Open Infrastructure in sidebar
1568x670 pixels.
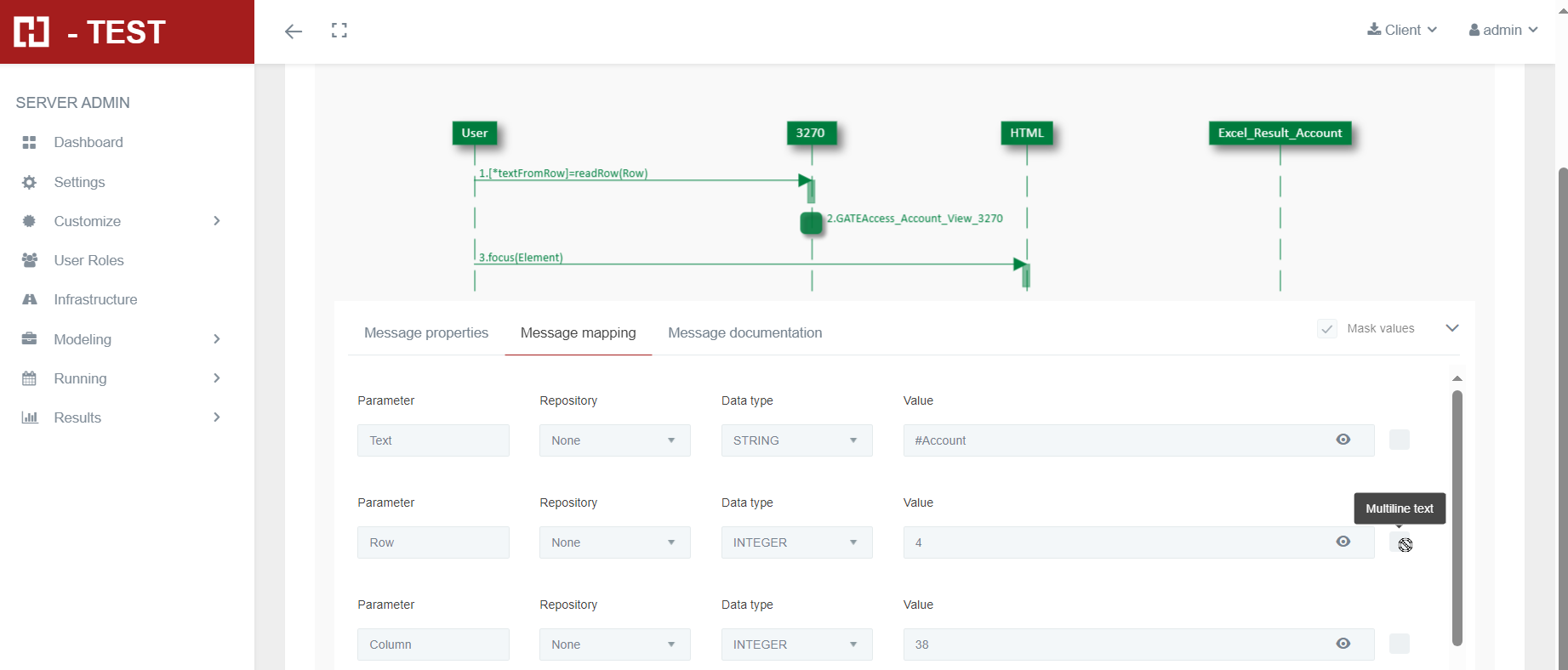tap(95, 299)
